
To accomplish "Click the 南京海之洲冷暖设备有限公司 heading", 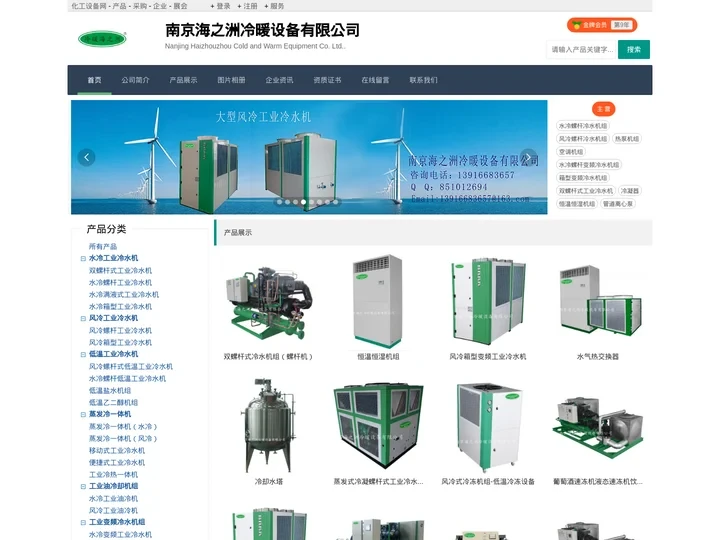I will tap(262, 30).
